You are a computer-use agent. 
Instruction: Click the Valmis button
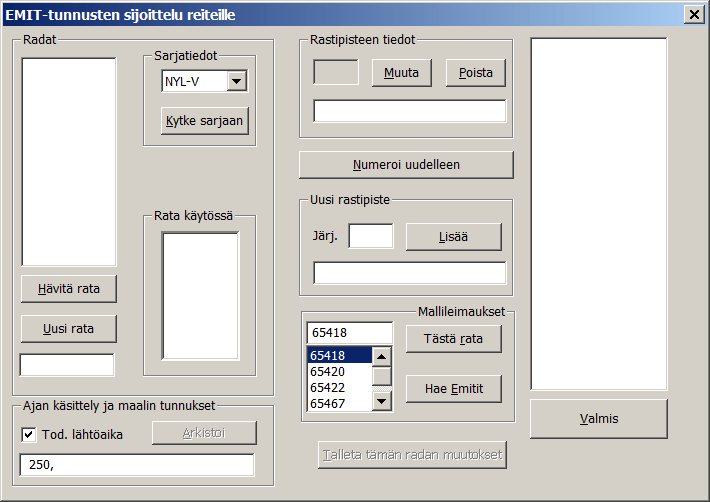coord(598,418)
